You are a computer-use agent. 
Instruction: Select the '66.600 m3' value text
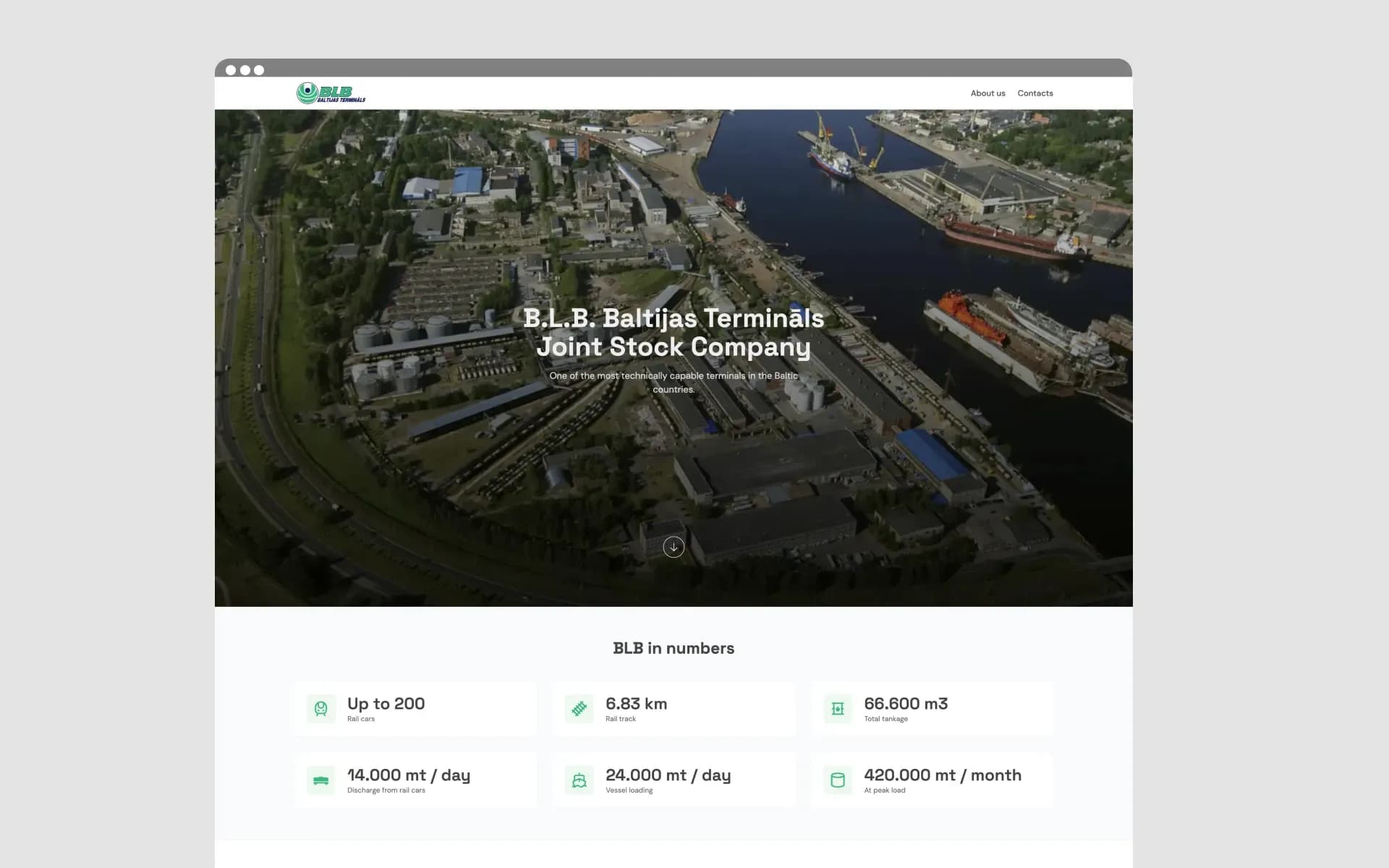pyautogui.click(x=906, y=704)
